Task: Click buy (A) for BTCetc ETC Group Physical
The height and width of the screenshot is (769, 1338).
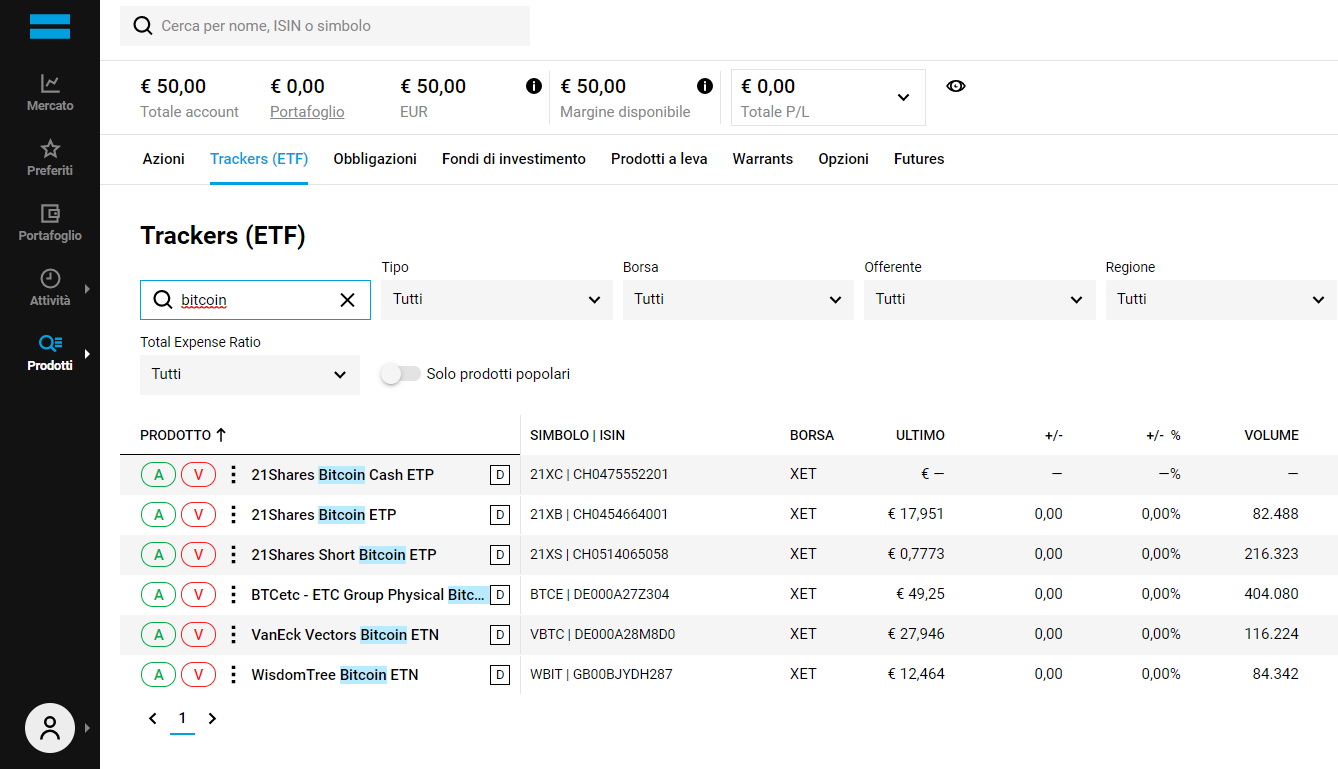Action: [158, 595]
